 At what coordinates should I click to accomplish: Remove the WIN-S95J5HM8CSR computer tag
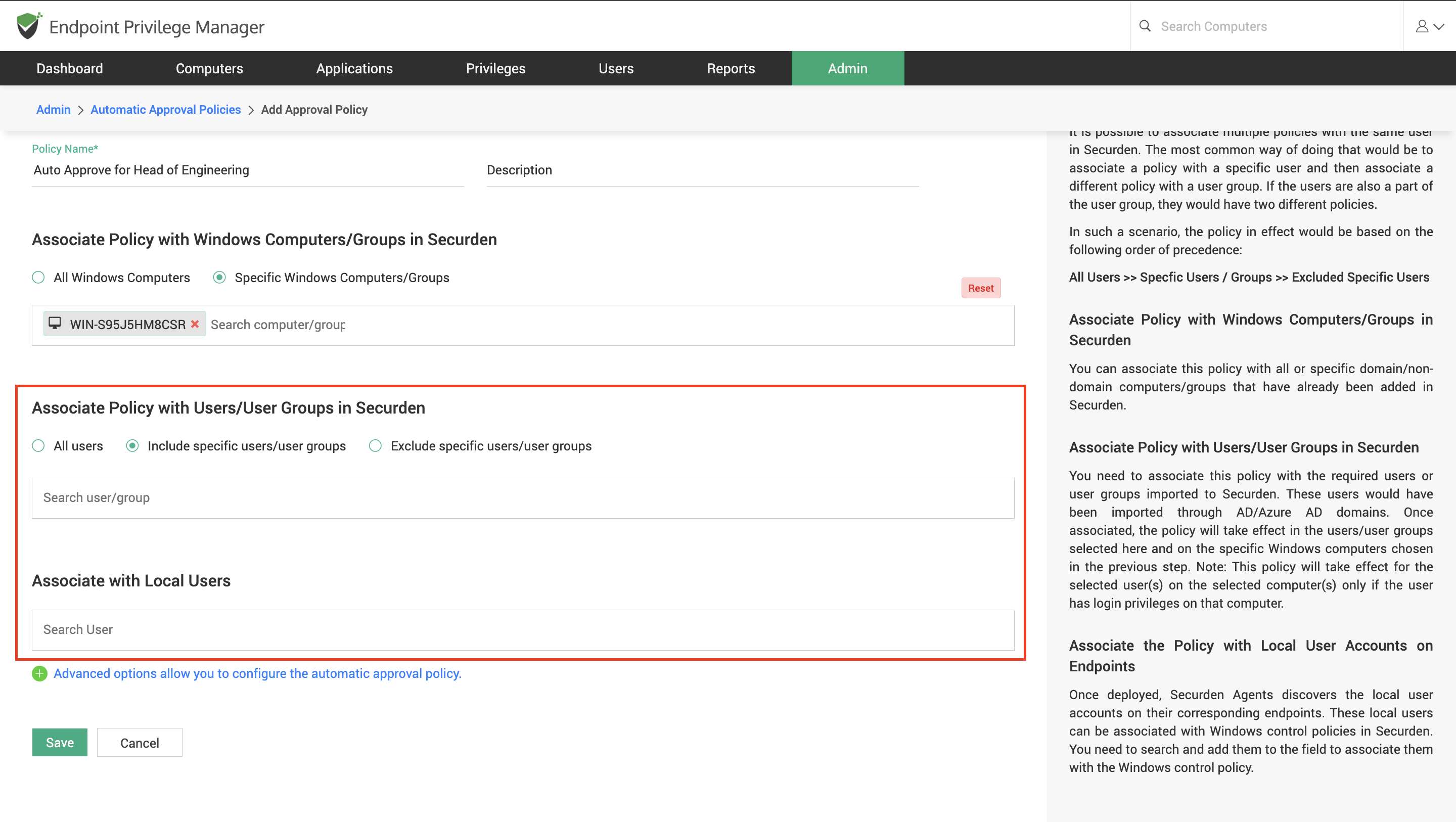(x=195, y=324)
